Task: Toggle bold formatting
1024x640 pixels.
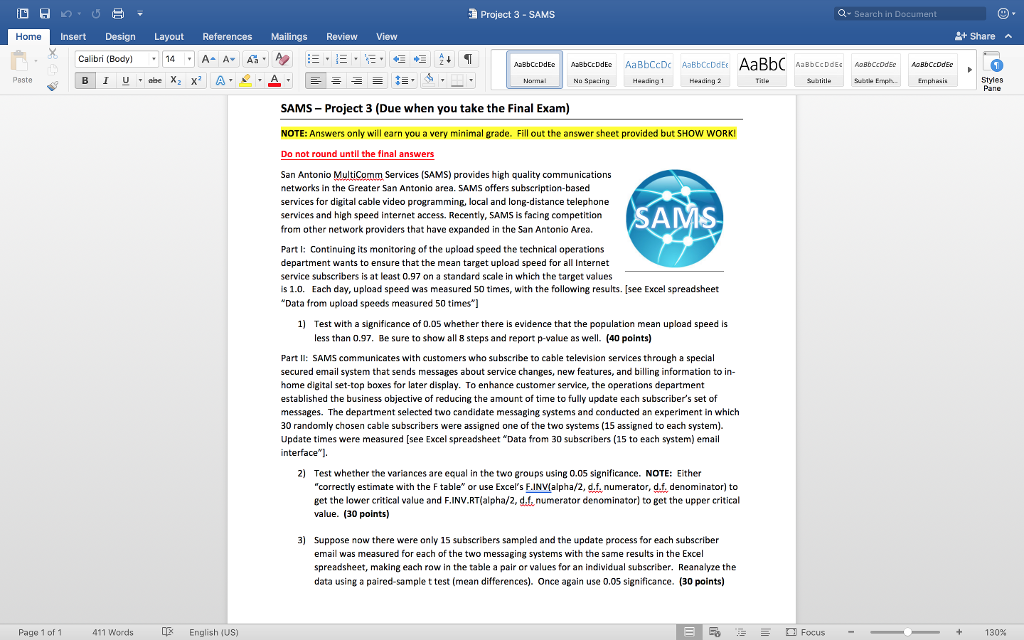Action: 84,80
